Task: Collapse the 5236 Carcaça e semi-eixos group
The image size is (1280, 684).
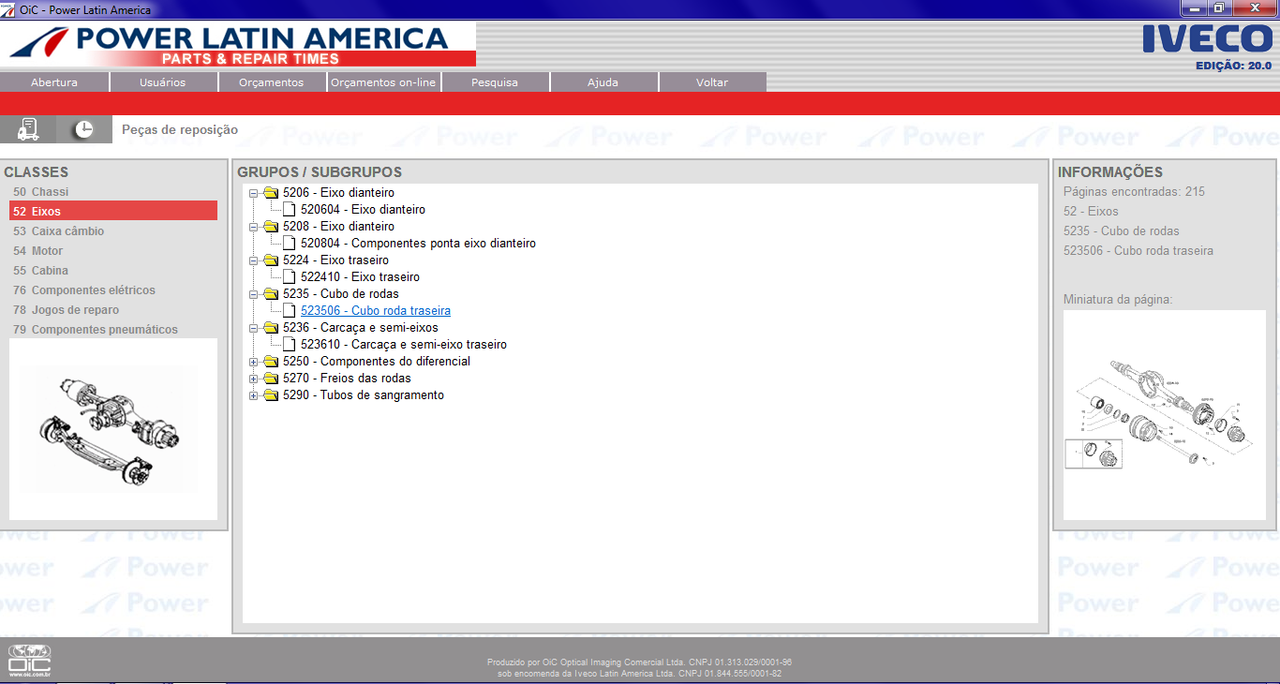Action: [253, 328]
